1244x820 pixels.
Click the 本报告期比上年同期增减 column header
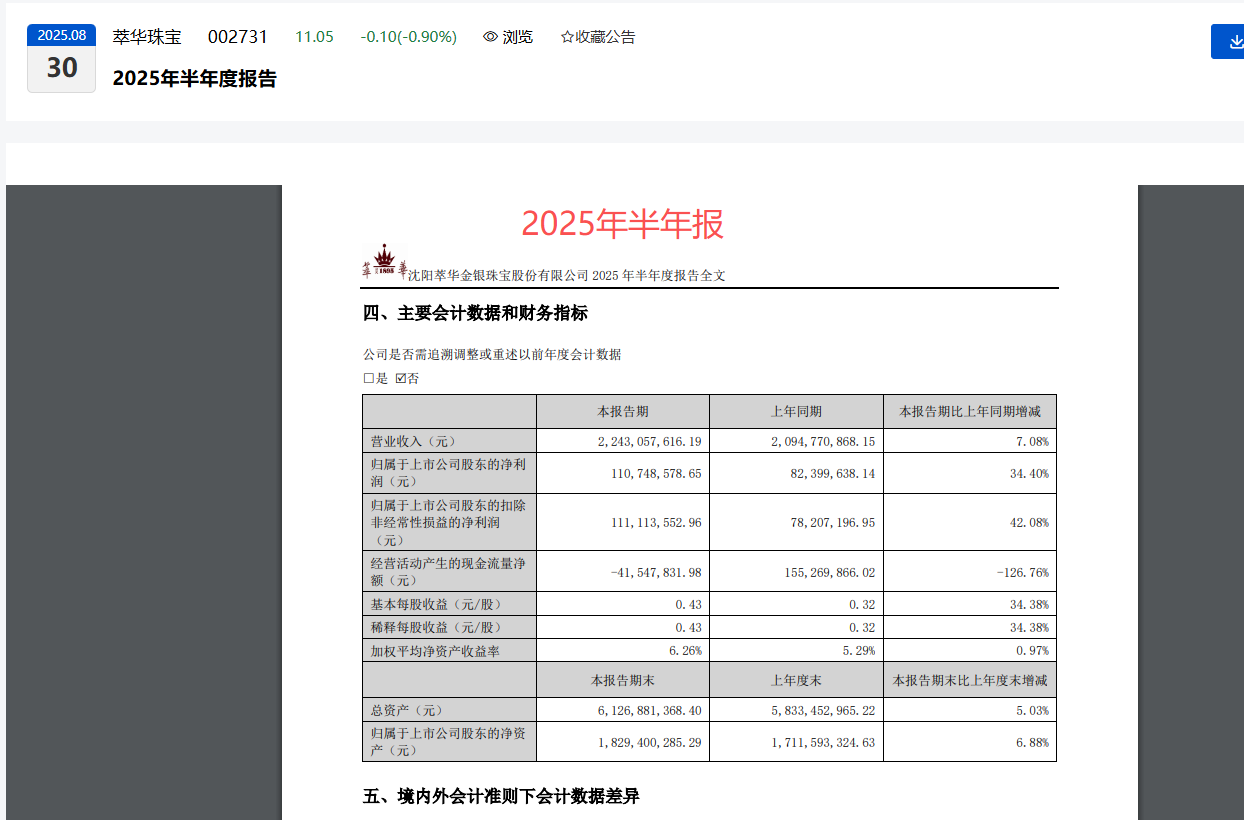[x=970, y=412]
